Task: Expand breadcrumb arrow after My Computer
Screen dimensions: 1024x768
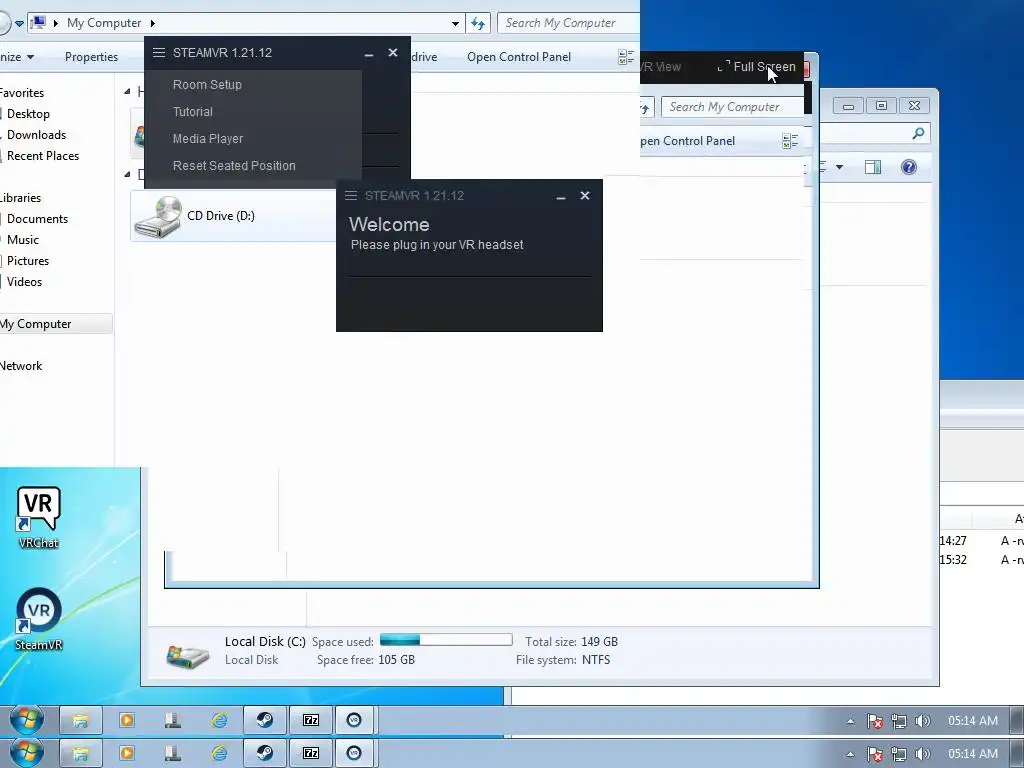Action: (x=153, y=24)
